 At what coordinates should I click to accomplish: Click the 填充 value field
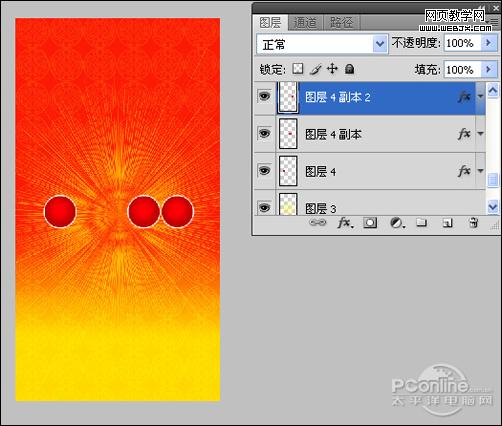463,70
